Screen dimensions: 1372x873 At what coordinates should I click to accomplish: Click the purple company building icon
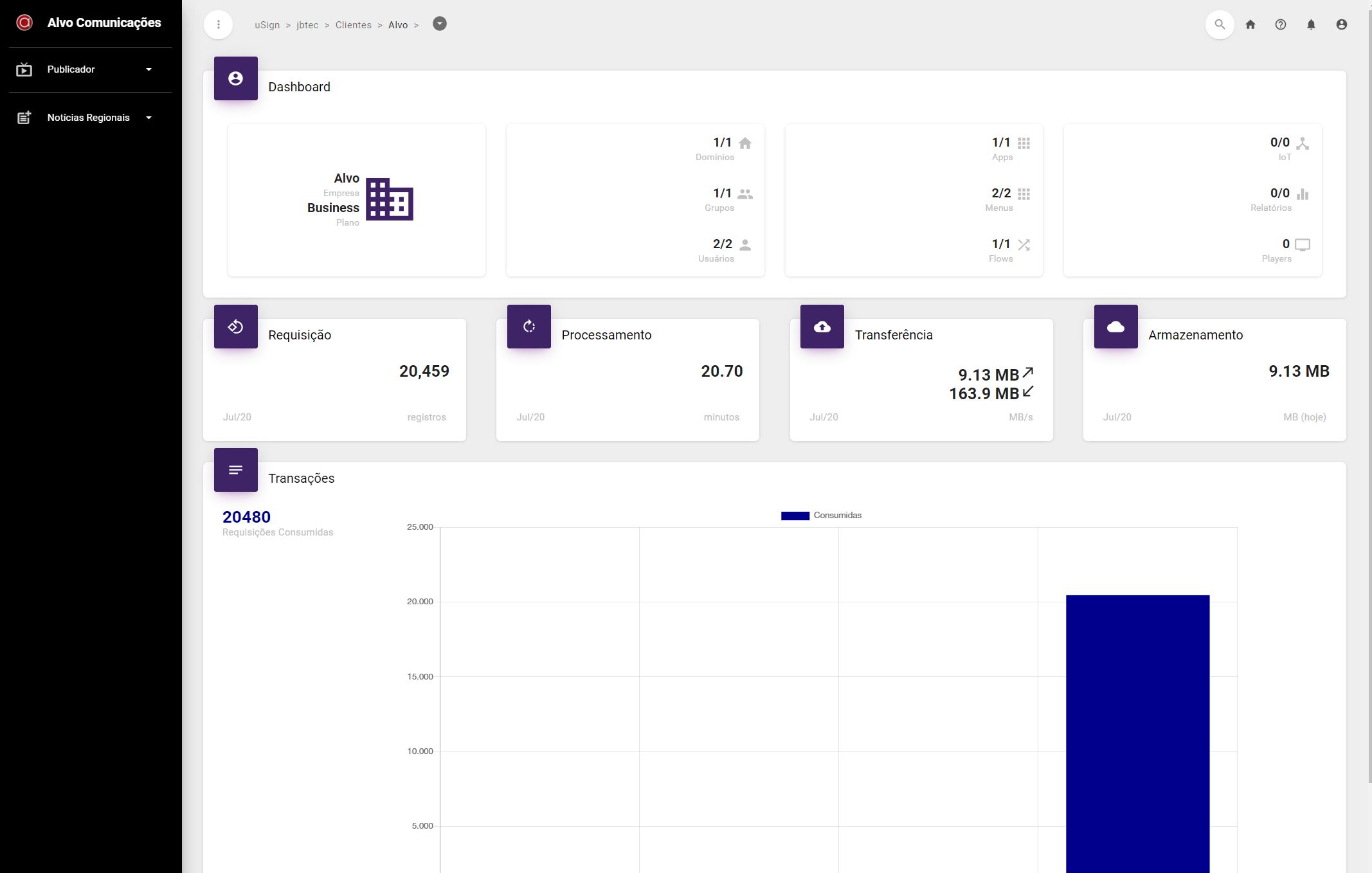pyautogui.click(x=390, y=199)
